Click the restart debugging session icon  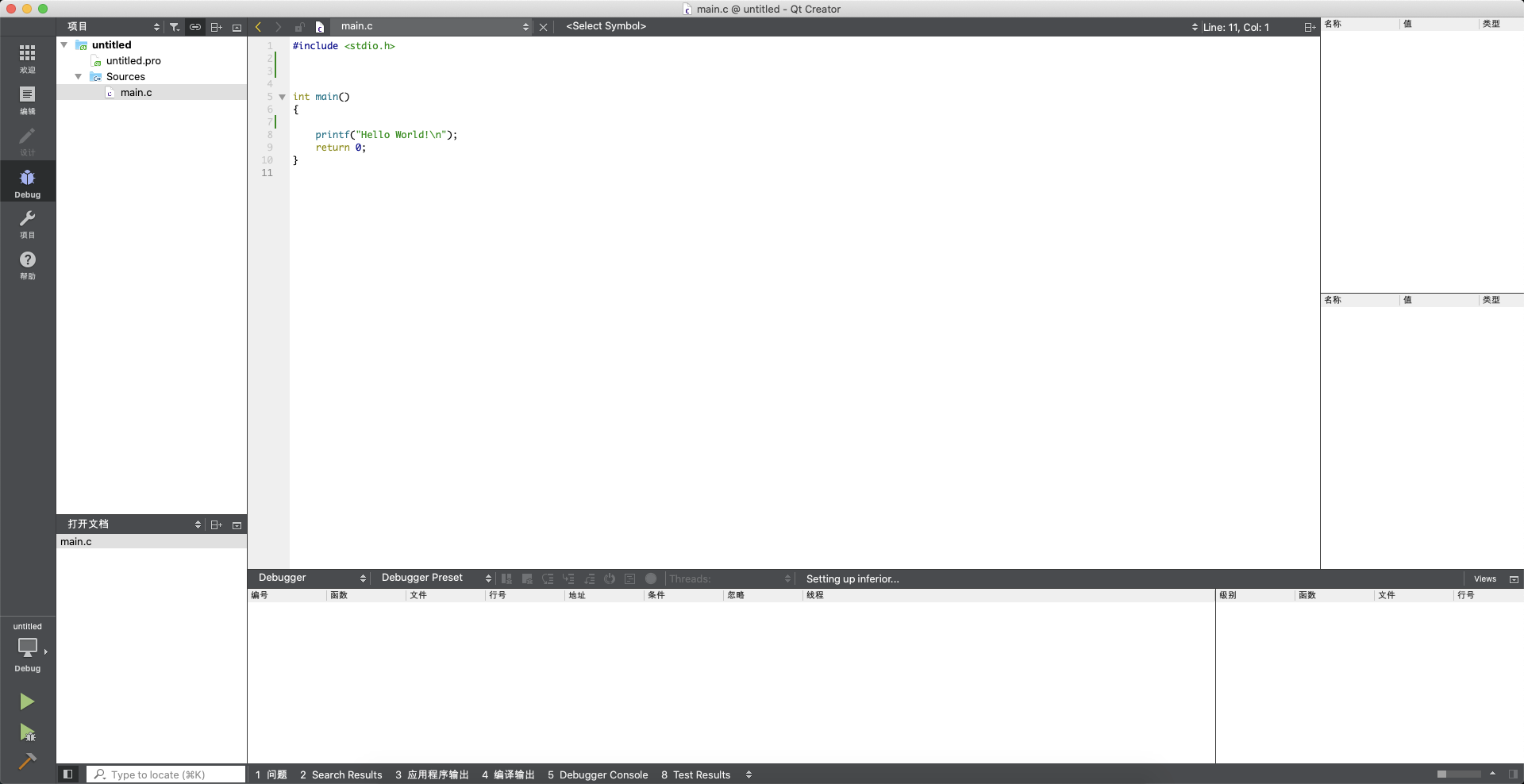(610, 578)
